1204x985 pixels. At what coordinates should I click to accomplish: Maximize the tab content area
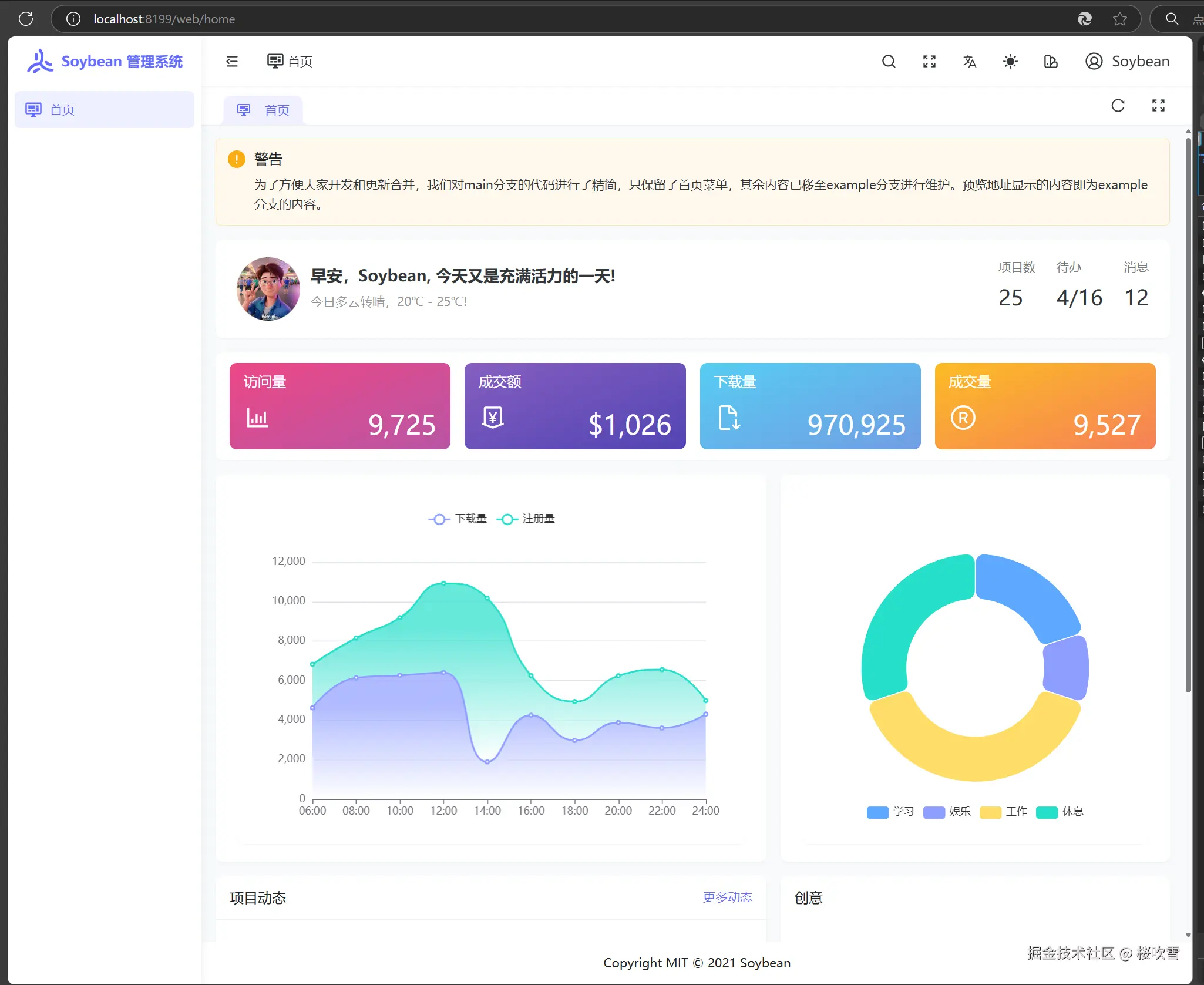(x=1158, y=106)
